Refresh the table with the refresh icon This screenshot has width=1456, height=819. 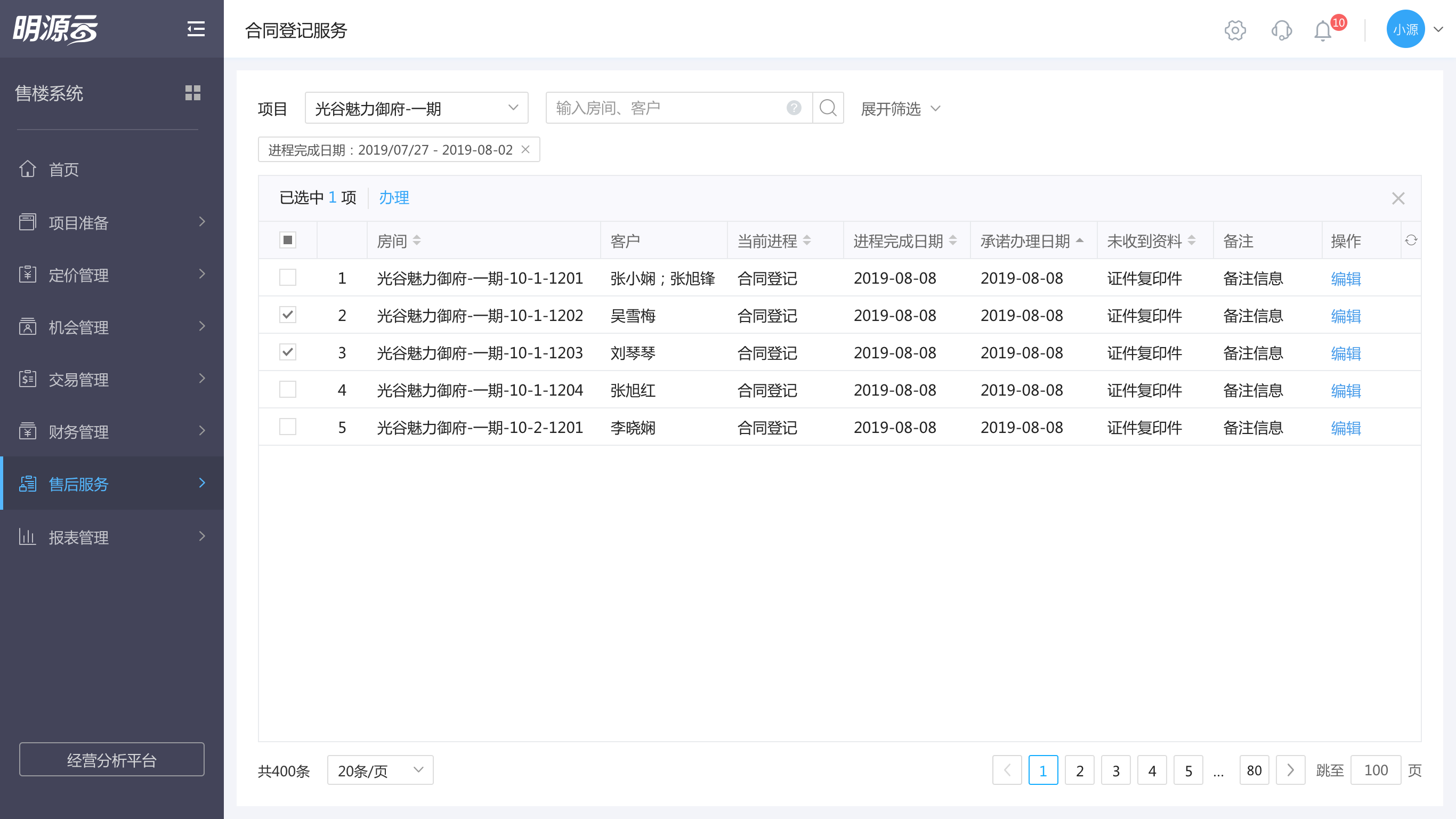point(1411,240)
